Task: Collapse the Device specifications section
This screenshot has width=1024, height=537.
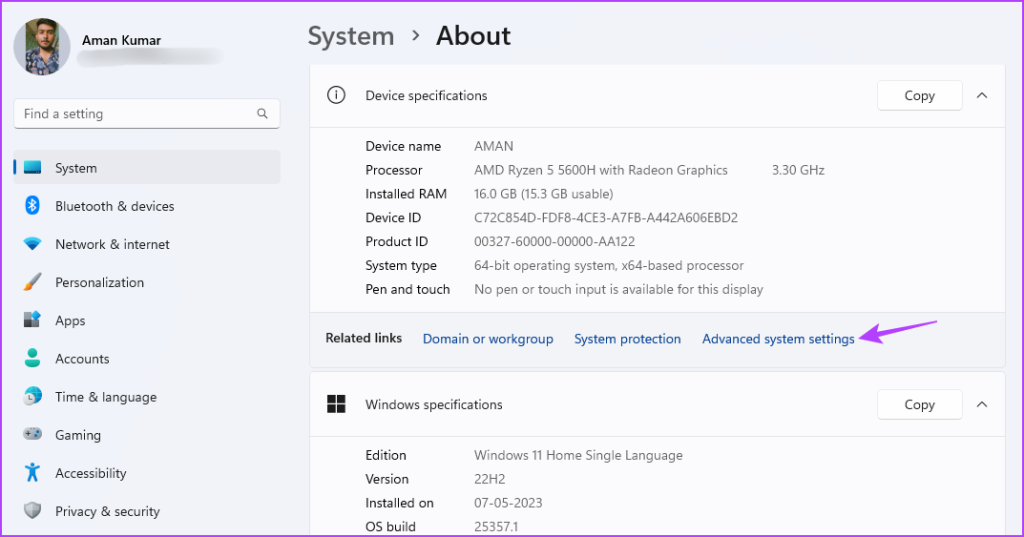Action: 982,96
